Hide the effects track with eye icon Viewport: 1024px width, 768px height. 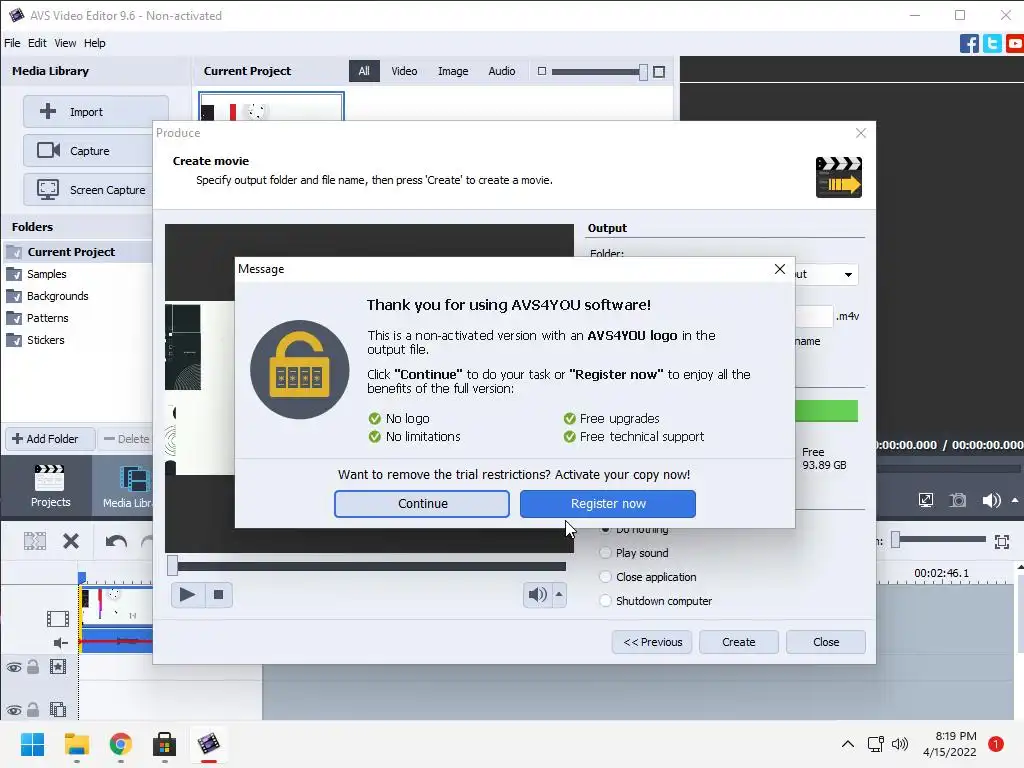(x=14, y=667)
